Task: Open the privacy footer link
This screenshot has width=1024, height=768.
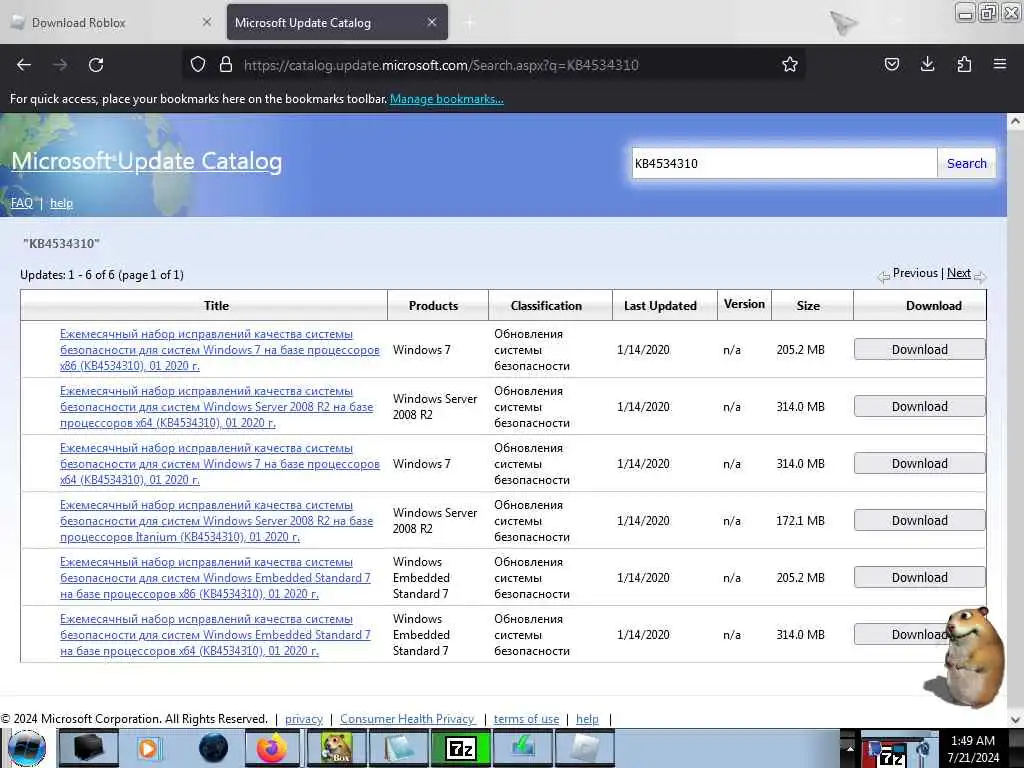Action: tap(304, 718)
